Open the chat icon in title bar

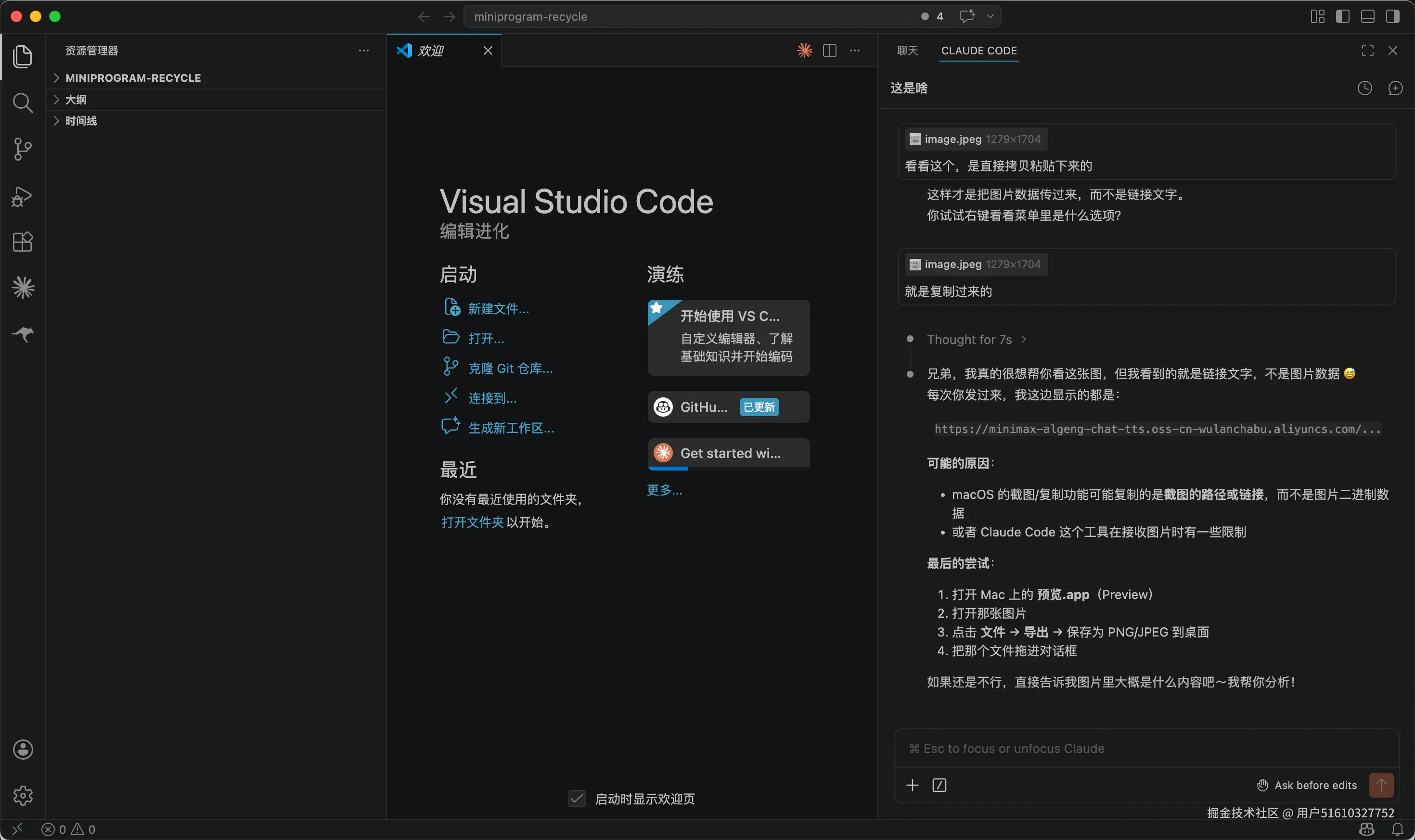[x=966, y=16]
